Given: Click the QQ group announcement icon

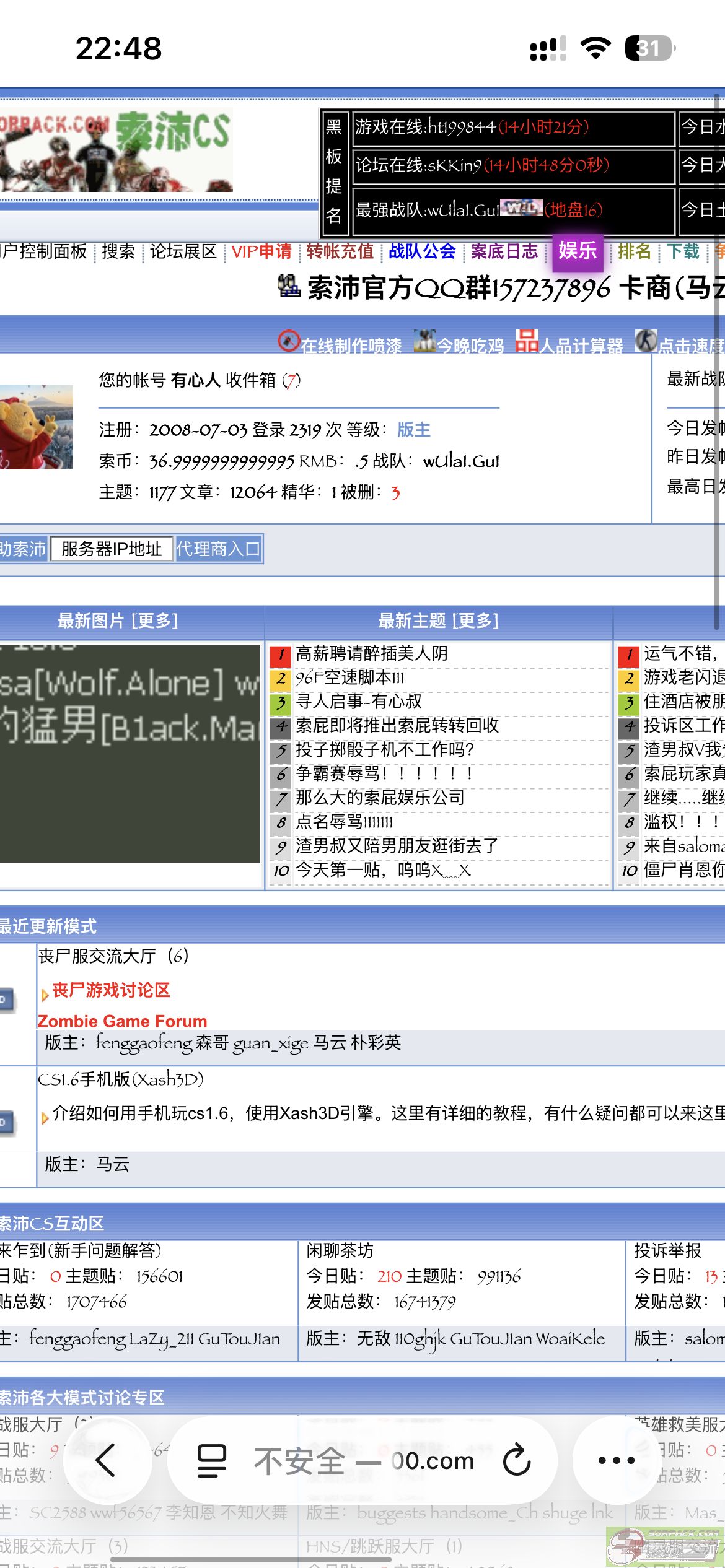Looking at the screenshot, I should tap(288, 286).
